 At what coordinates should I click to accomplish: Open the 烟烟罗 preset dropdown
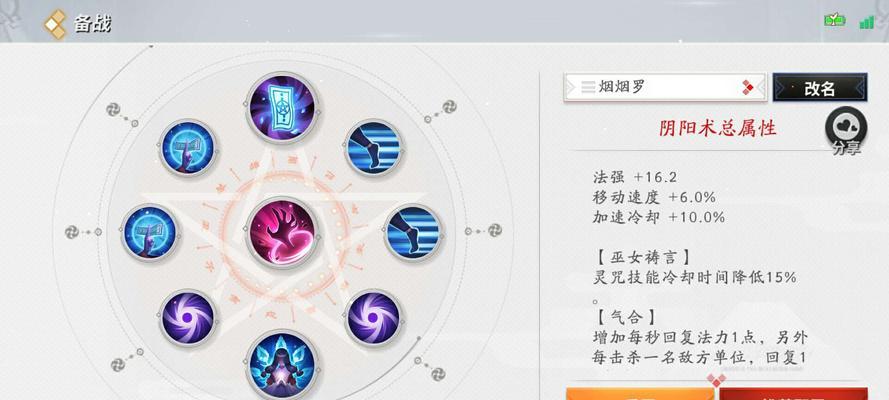[665, 87]
